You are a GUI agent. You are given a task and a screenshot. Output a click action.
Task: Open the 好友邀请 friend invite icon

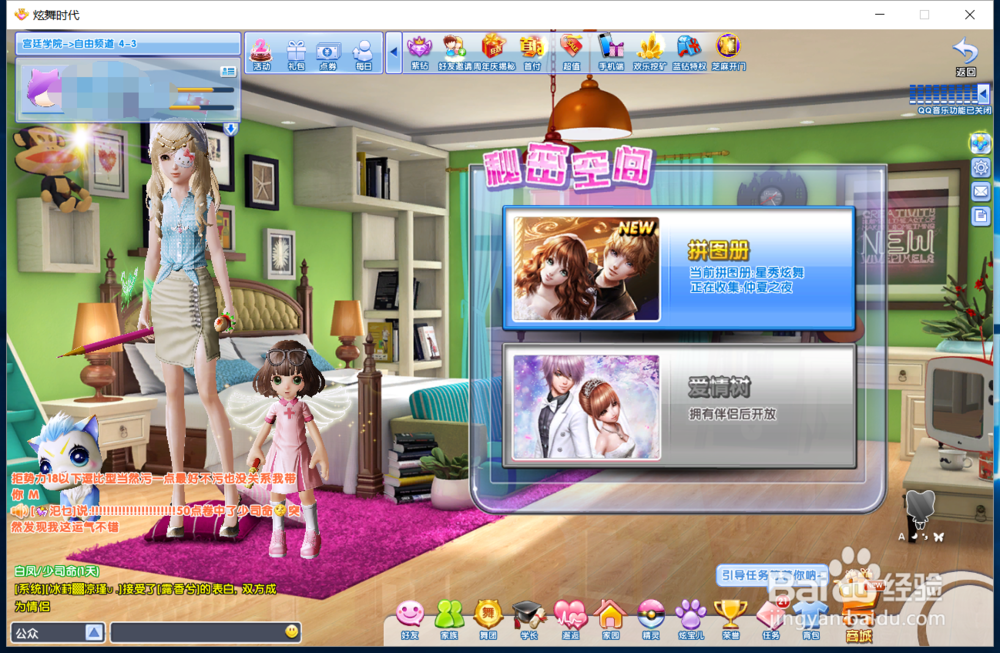[x=455, y=53]
